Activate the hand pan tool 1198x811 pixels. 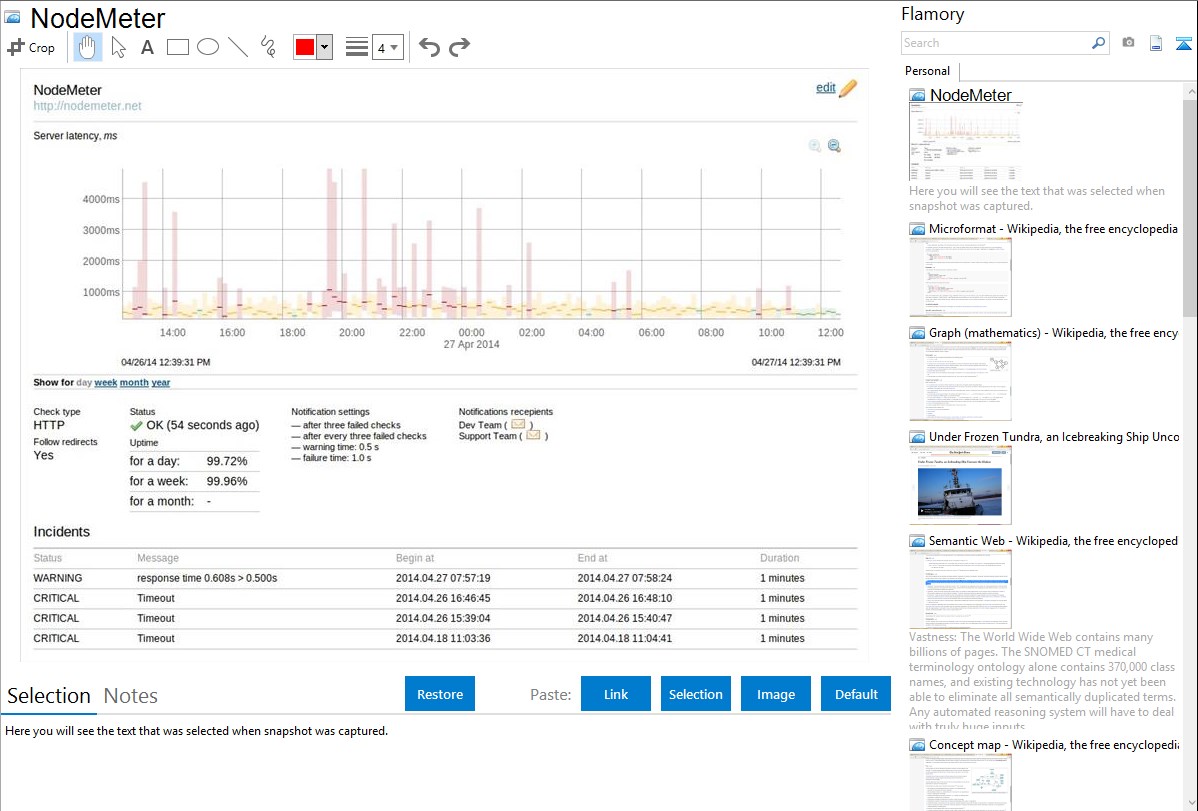[88, 47]
